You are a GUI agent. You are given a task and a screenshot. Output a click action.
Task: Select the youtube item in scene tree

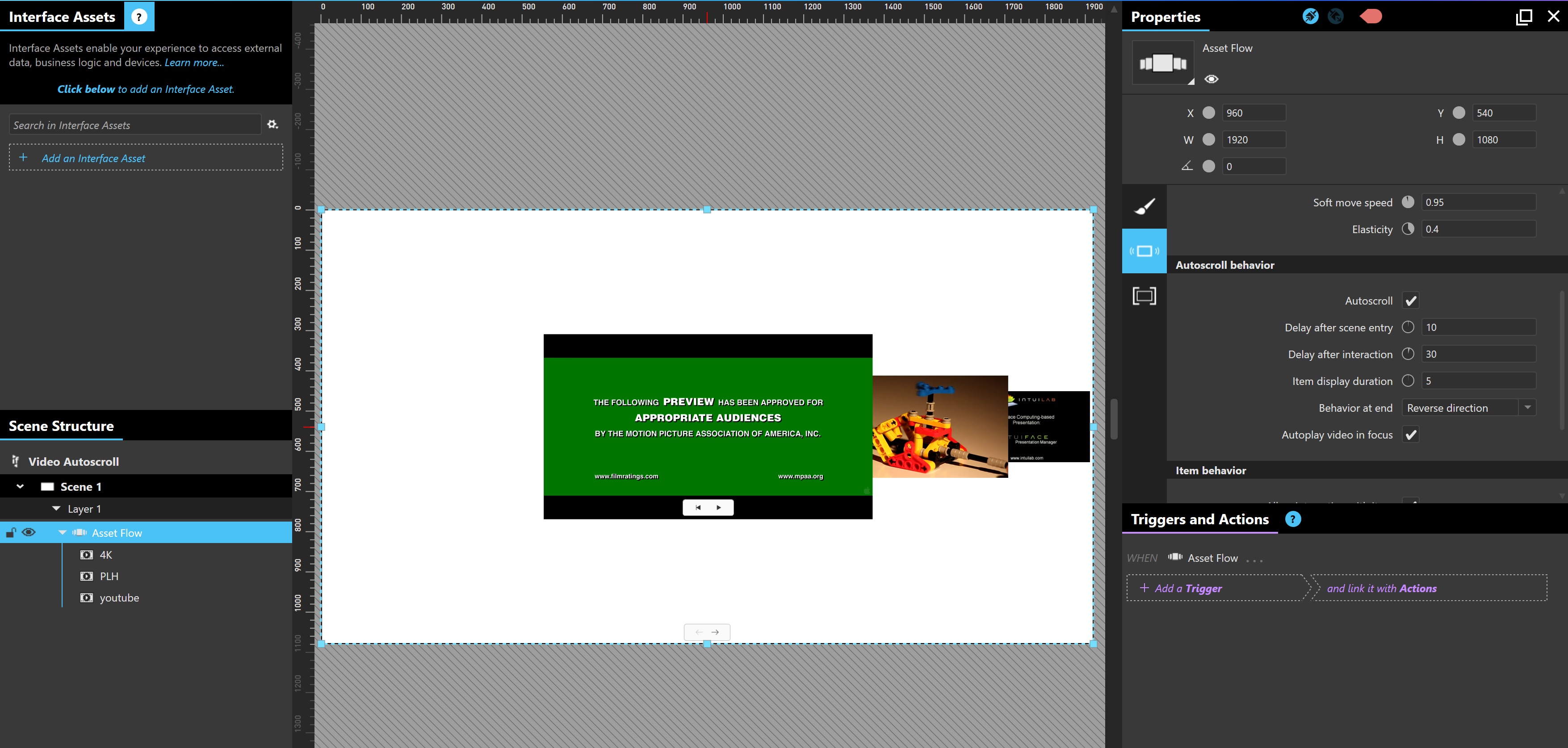click(119, 598)
